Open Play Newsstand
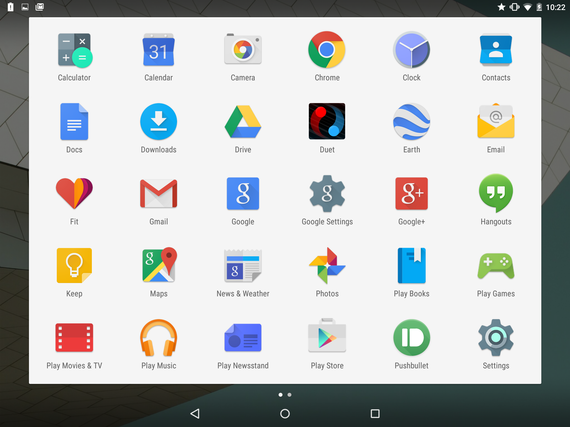The height and width of the screenshot is (427, 570). point(243,338)
